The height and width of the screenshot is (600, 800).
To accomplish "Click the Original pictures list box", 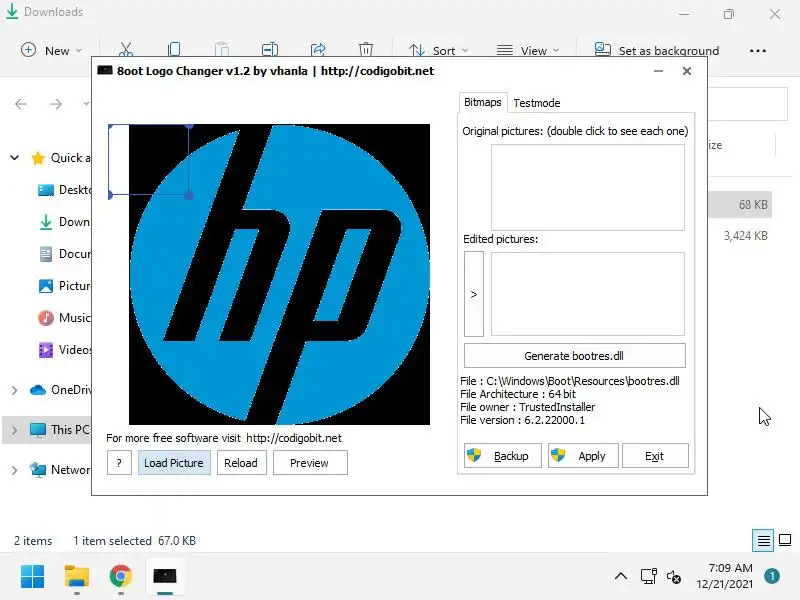I will pyautogui.click(x=588, y=187).
